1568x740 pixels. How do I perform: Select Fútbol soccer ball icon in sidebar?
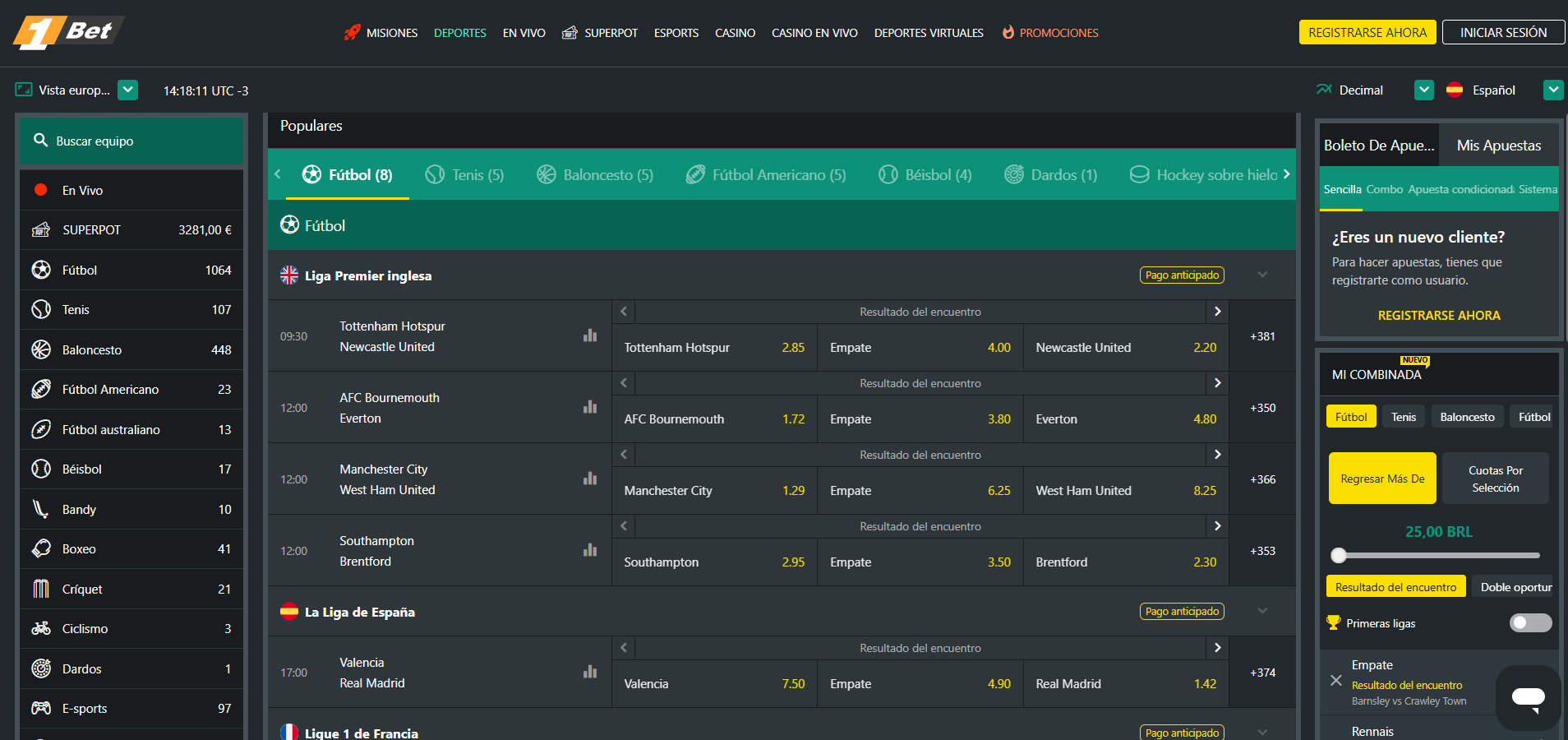[41, 270]
